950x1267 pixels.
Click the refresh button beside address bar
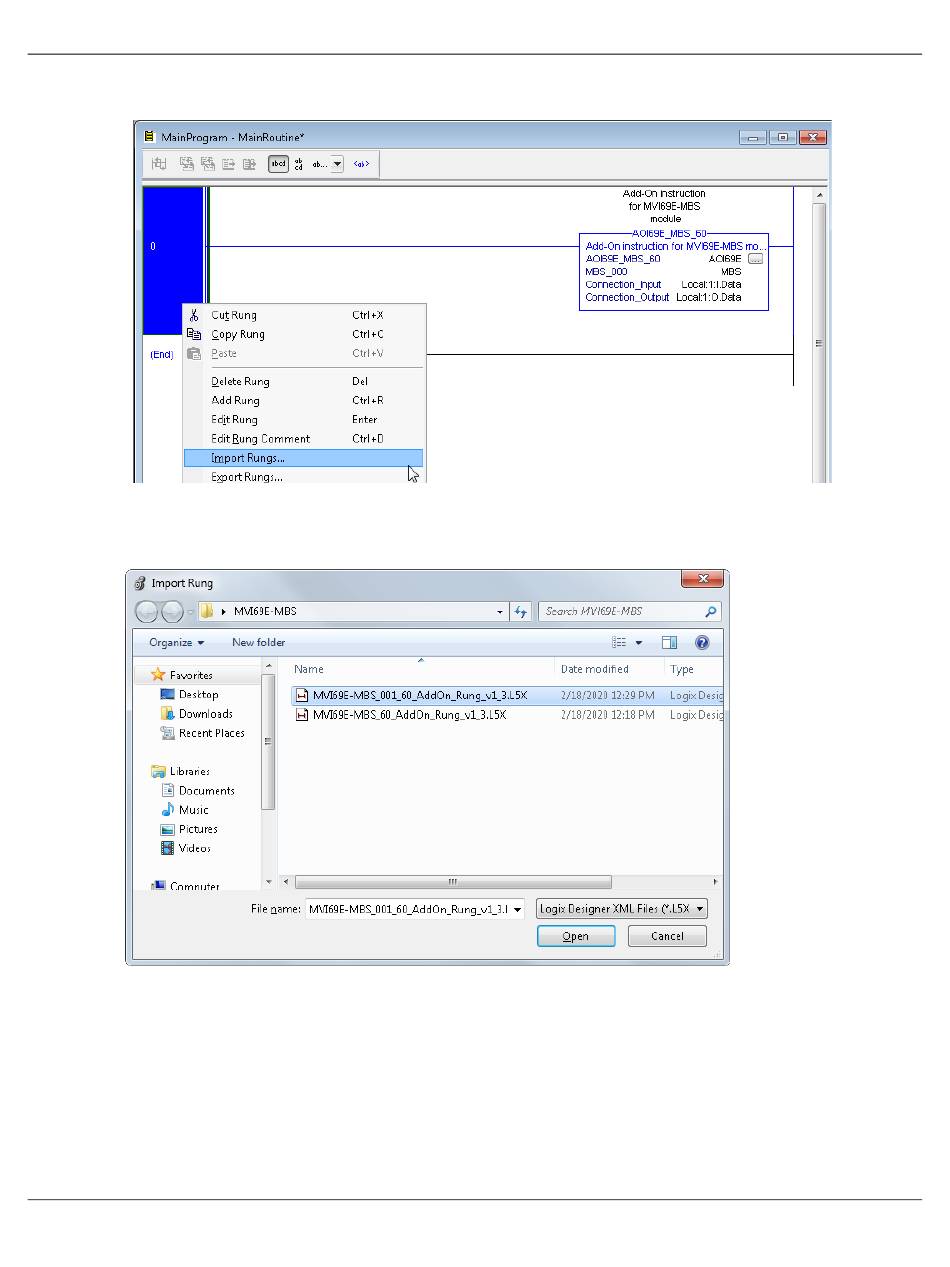pyautogui.click(x=520, y=611)
